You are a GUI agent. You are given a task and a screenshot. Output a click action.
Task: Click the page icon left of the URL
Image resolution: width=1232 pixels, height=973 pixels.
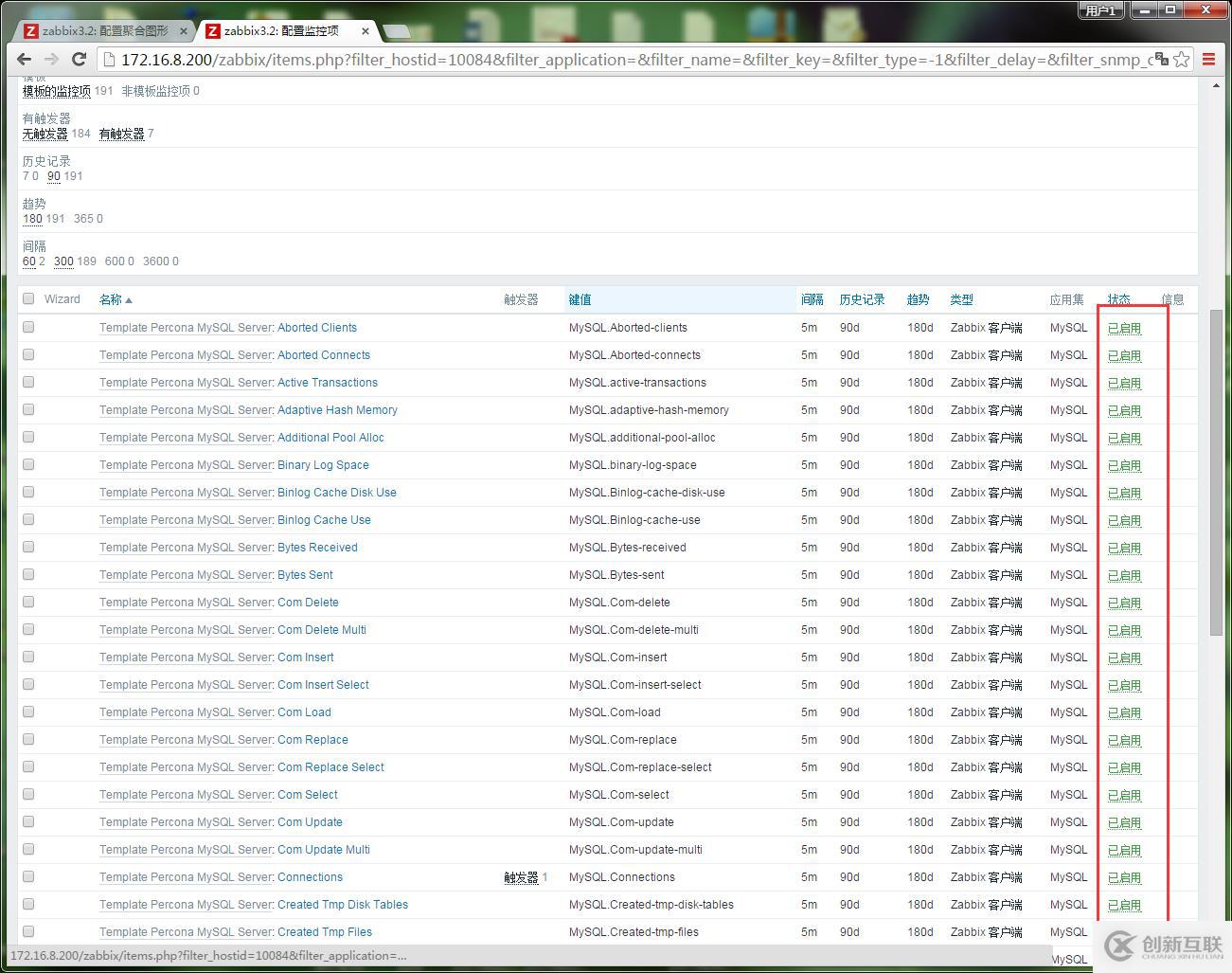coord(107,59)
